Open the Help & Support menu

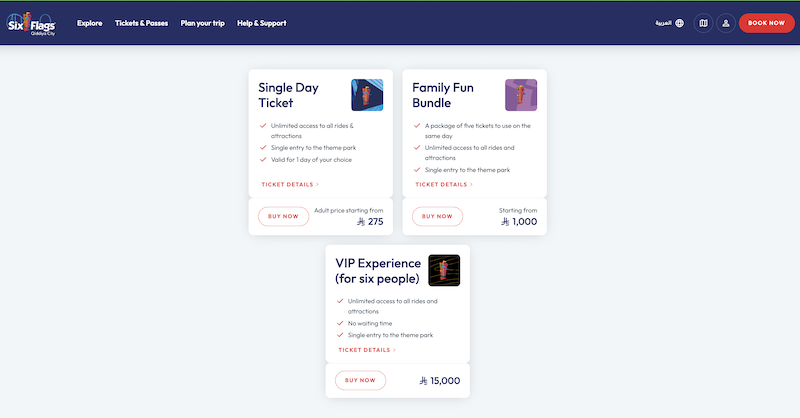pos(262,23)
